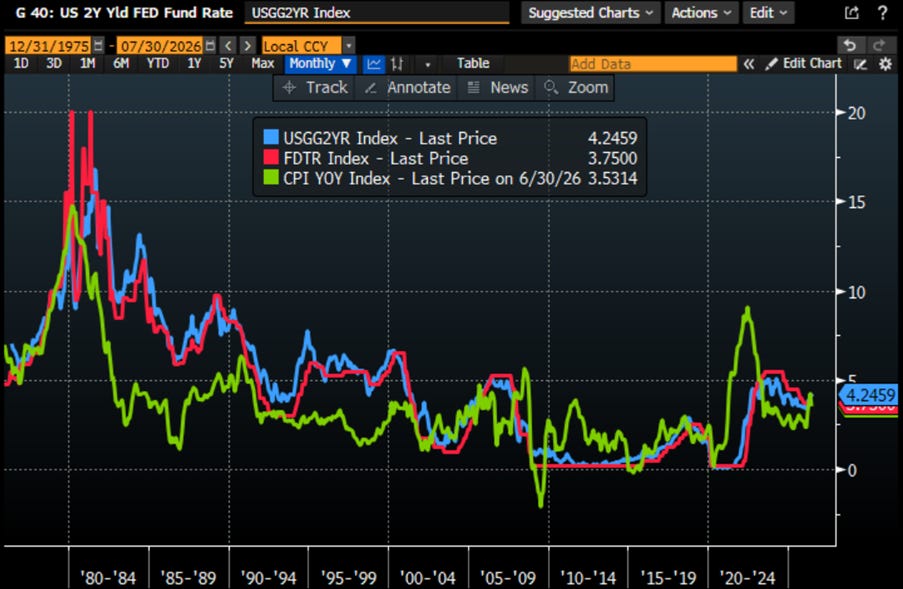Open the start date calendar picker icon
This screenshot has height=589, width=903.
click(98, 45)
